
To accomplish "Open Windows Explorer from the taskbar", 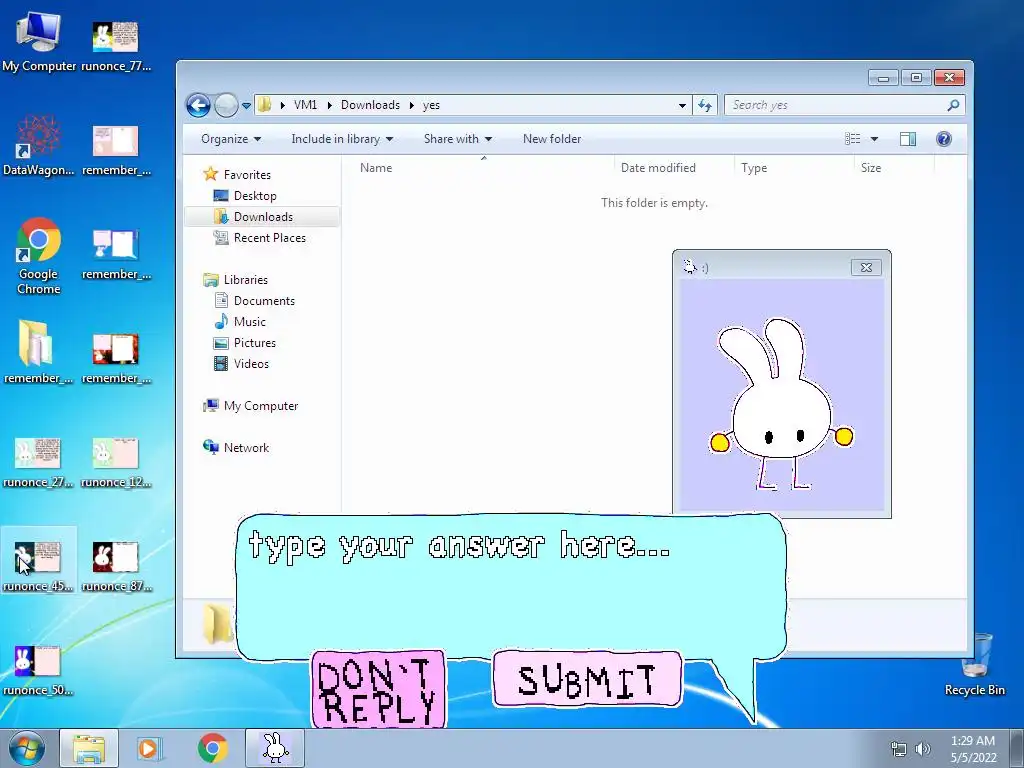I will pos(89,748).
